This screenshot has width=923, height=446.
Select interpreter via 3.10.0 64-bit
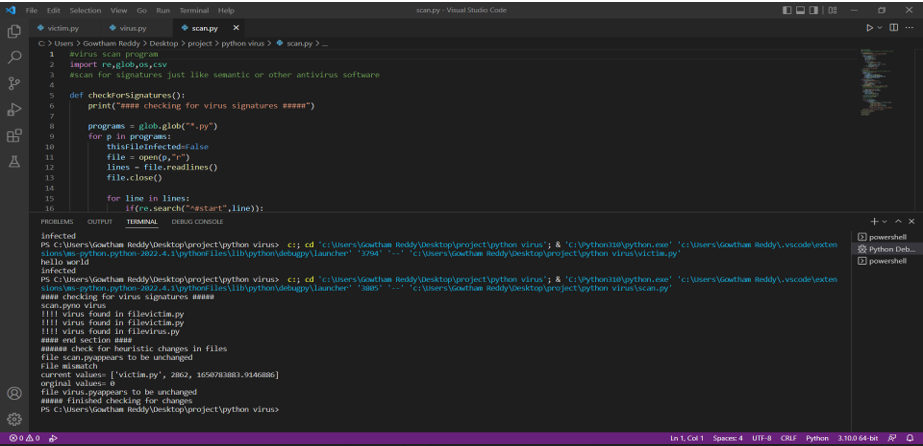click(x=857, y=438)
